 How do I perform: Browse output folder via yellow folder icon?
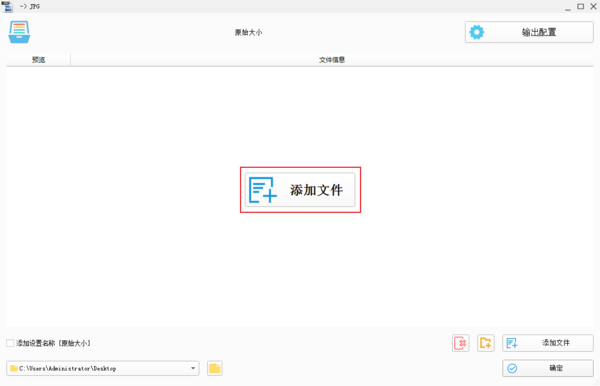215,368
